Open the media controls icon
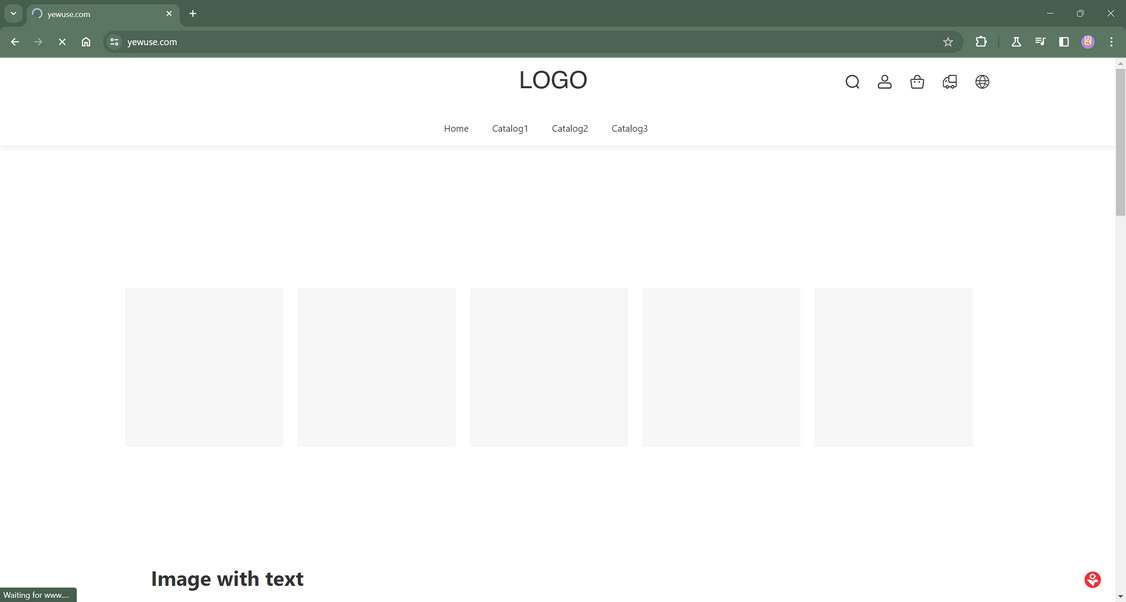This screenshot has height=602, width=1126. [x=1040, y=42]
